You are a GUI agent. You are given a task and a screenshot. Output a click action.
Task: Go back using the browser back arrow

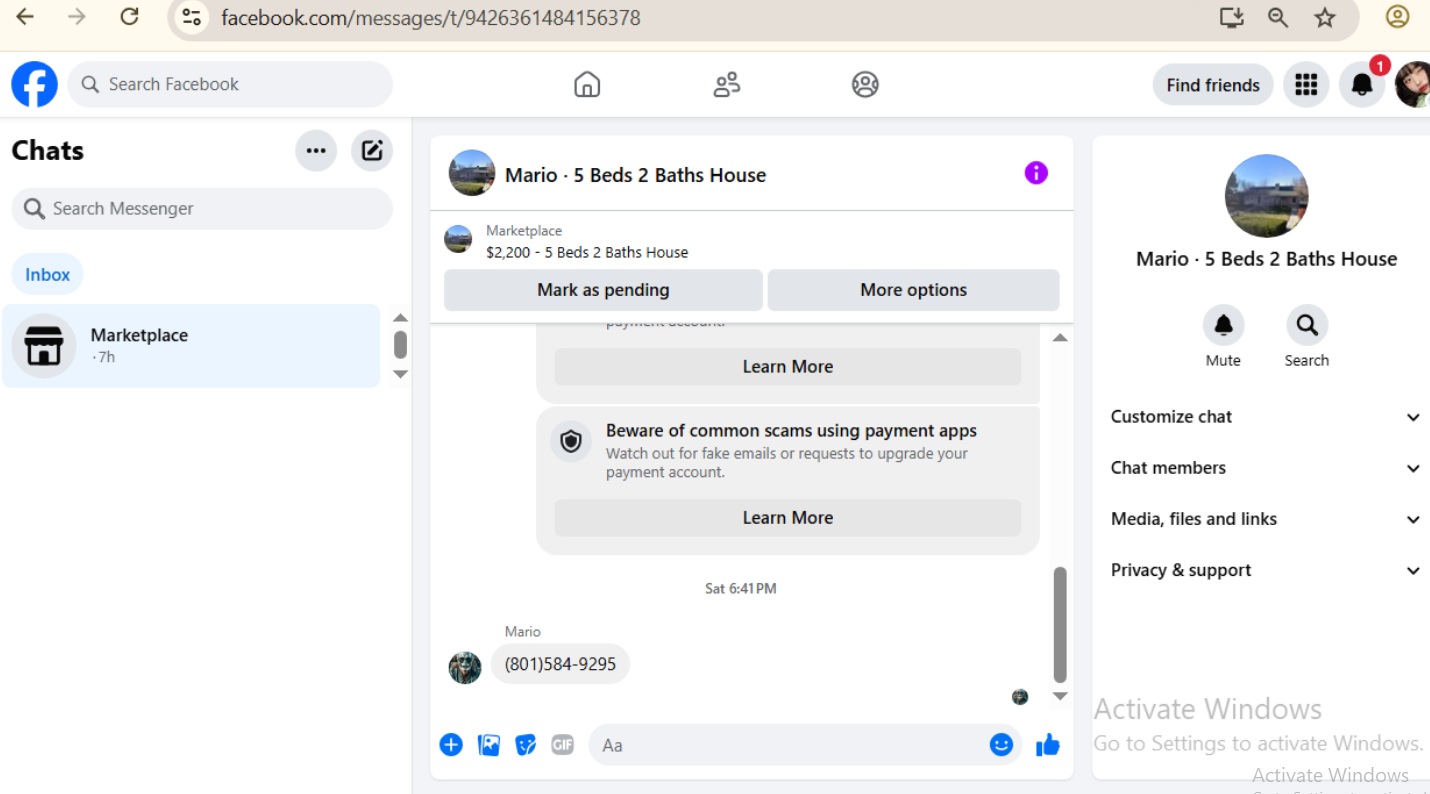[25, 17]
